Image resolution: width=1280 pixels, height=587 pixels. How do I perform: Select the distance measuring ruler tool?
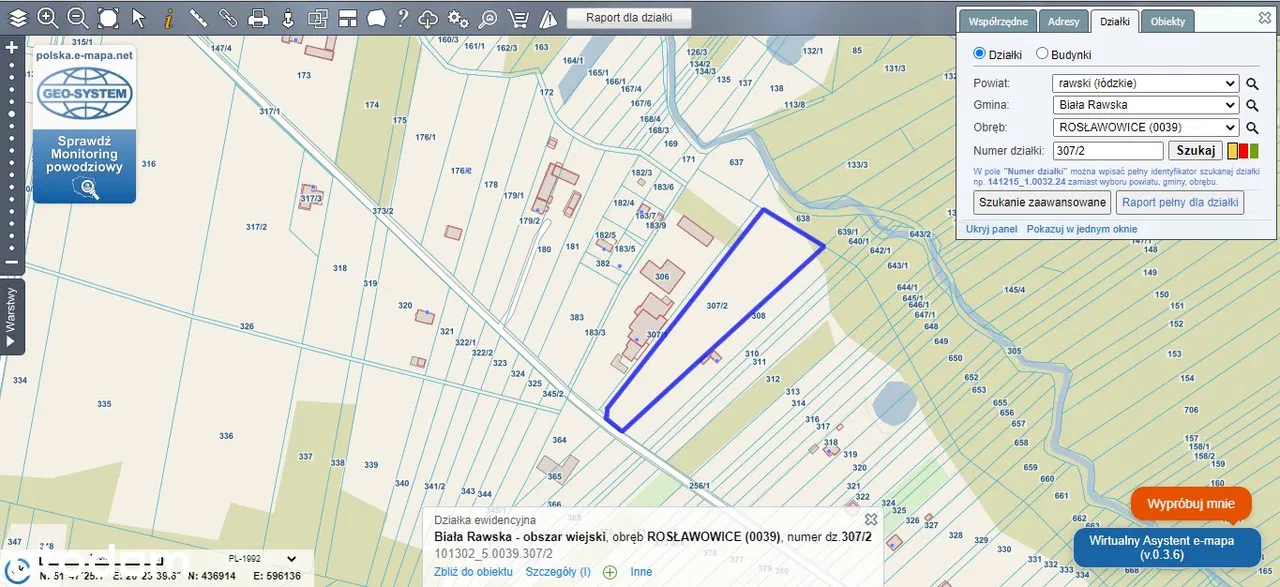(x=198, y=17)
